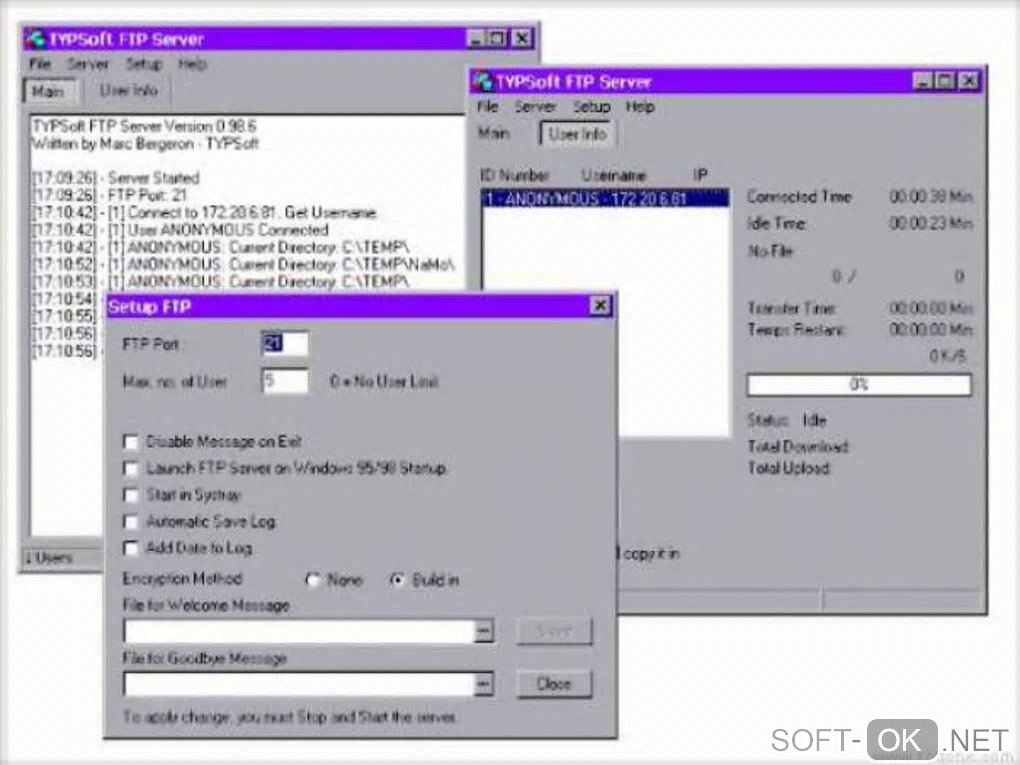Browse for Welcome Message file with ellipsis button

(x=485, y=631)
